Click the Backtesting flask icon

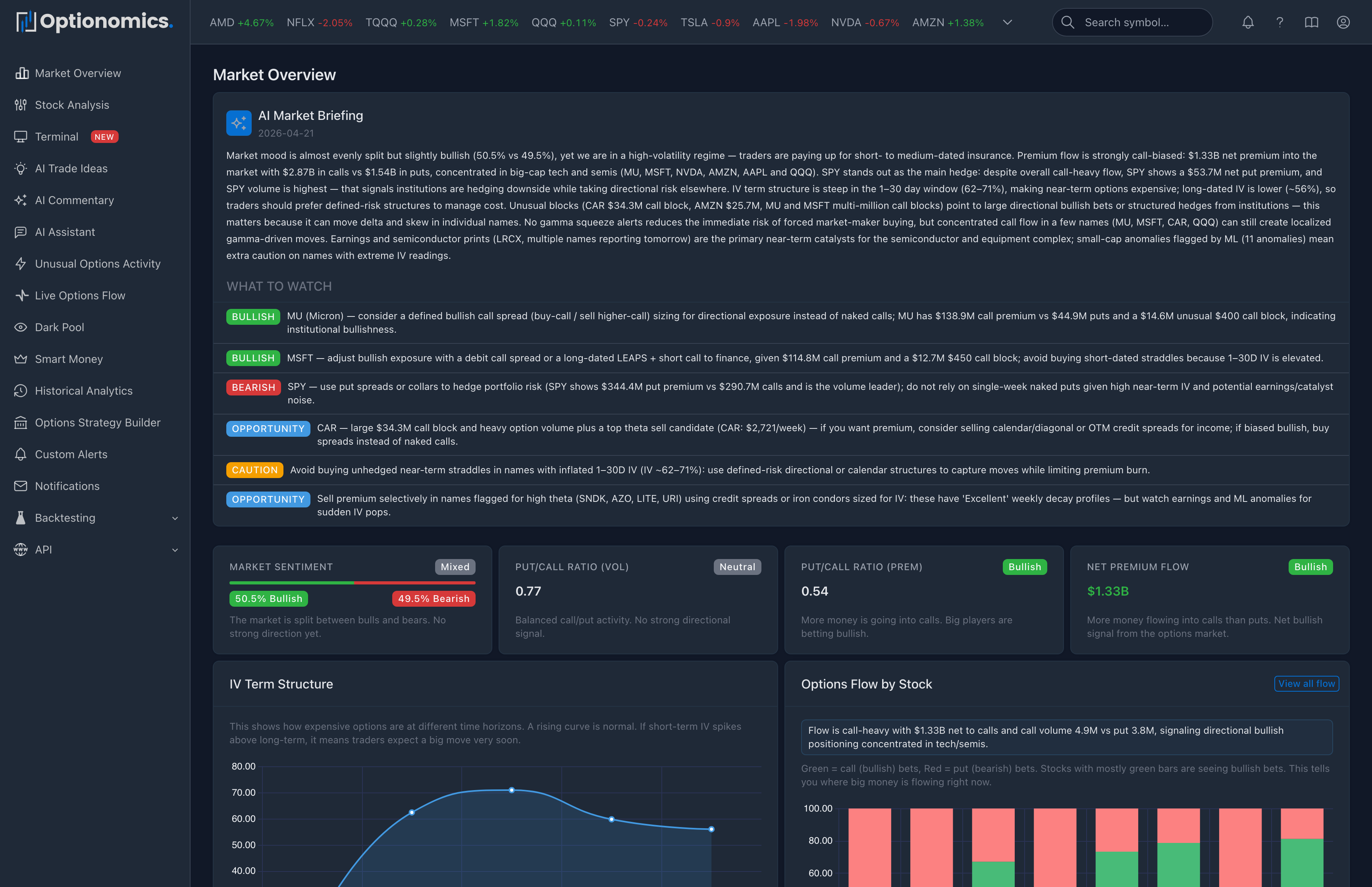(21, 517)
